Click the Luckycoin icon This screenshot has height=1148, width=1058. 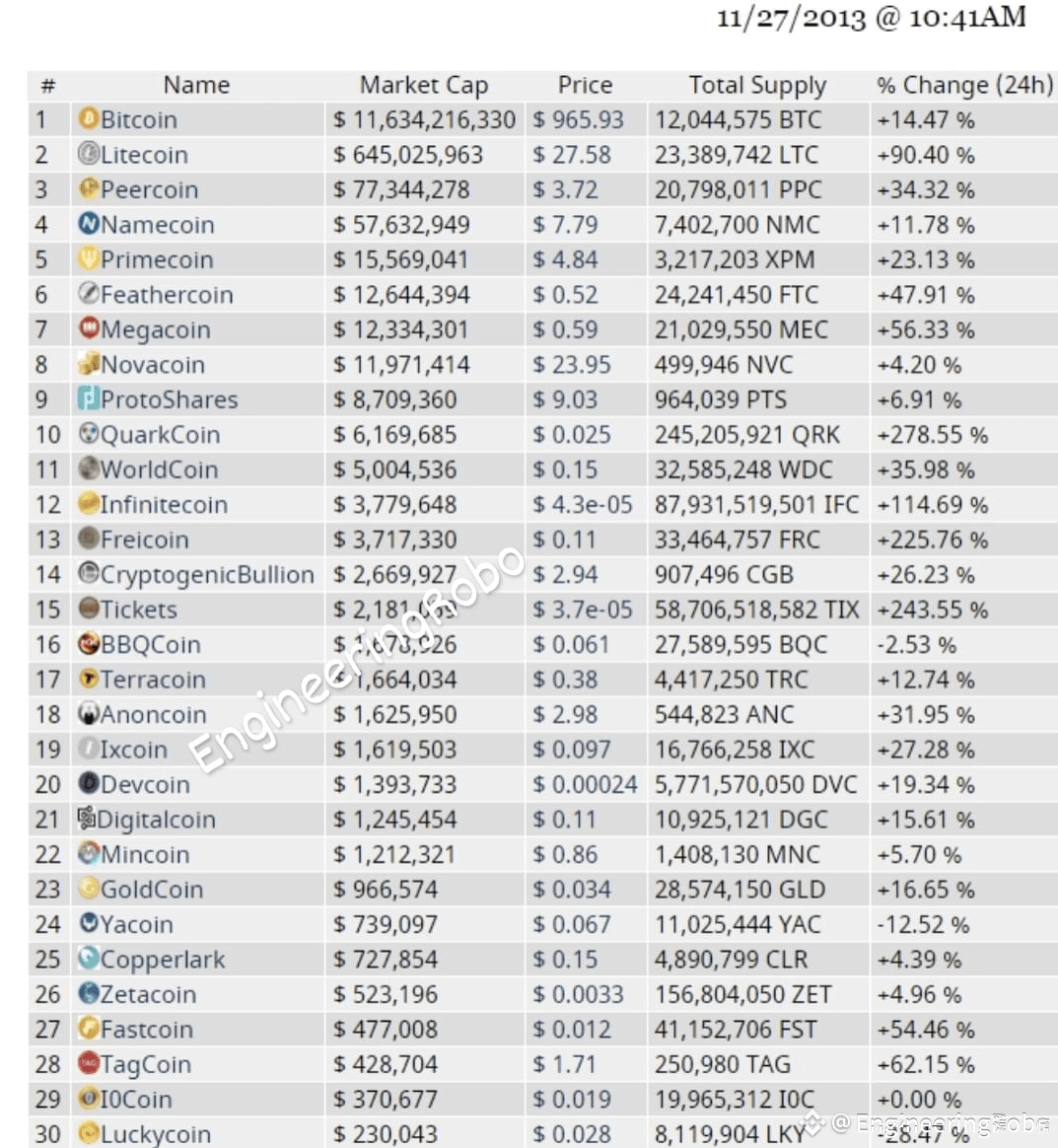click(x=89, y=1133)
